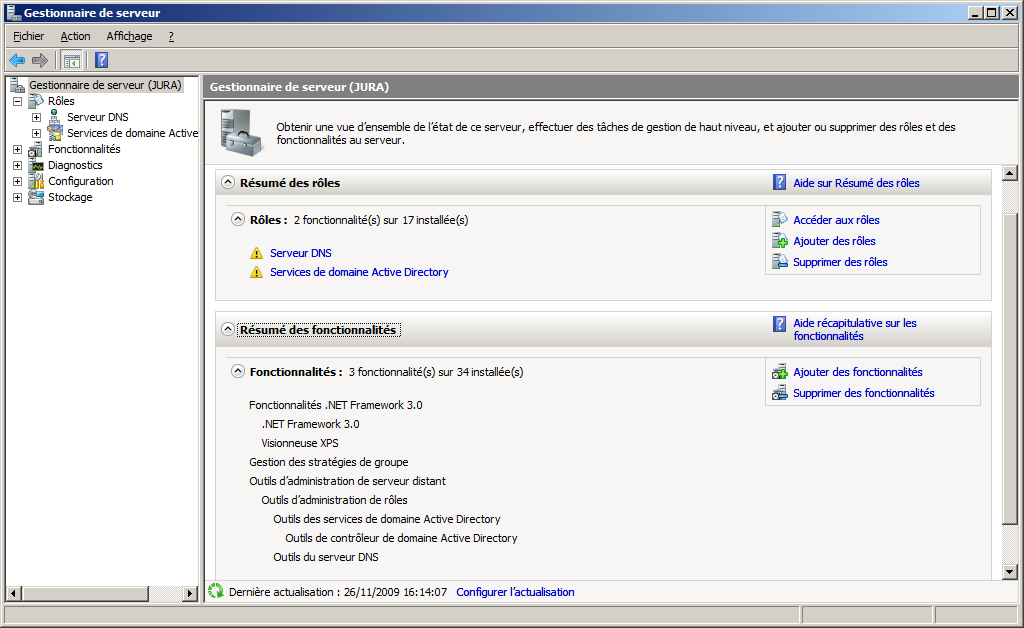Screen dimensions: 1024x628
Task: Click the blue help toolbar icon
Action: click(101, 60)
